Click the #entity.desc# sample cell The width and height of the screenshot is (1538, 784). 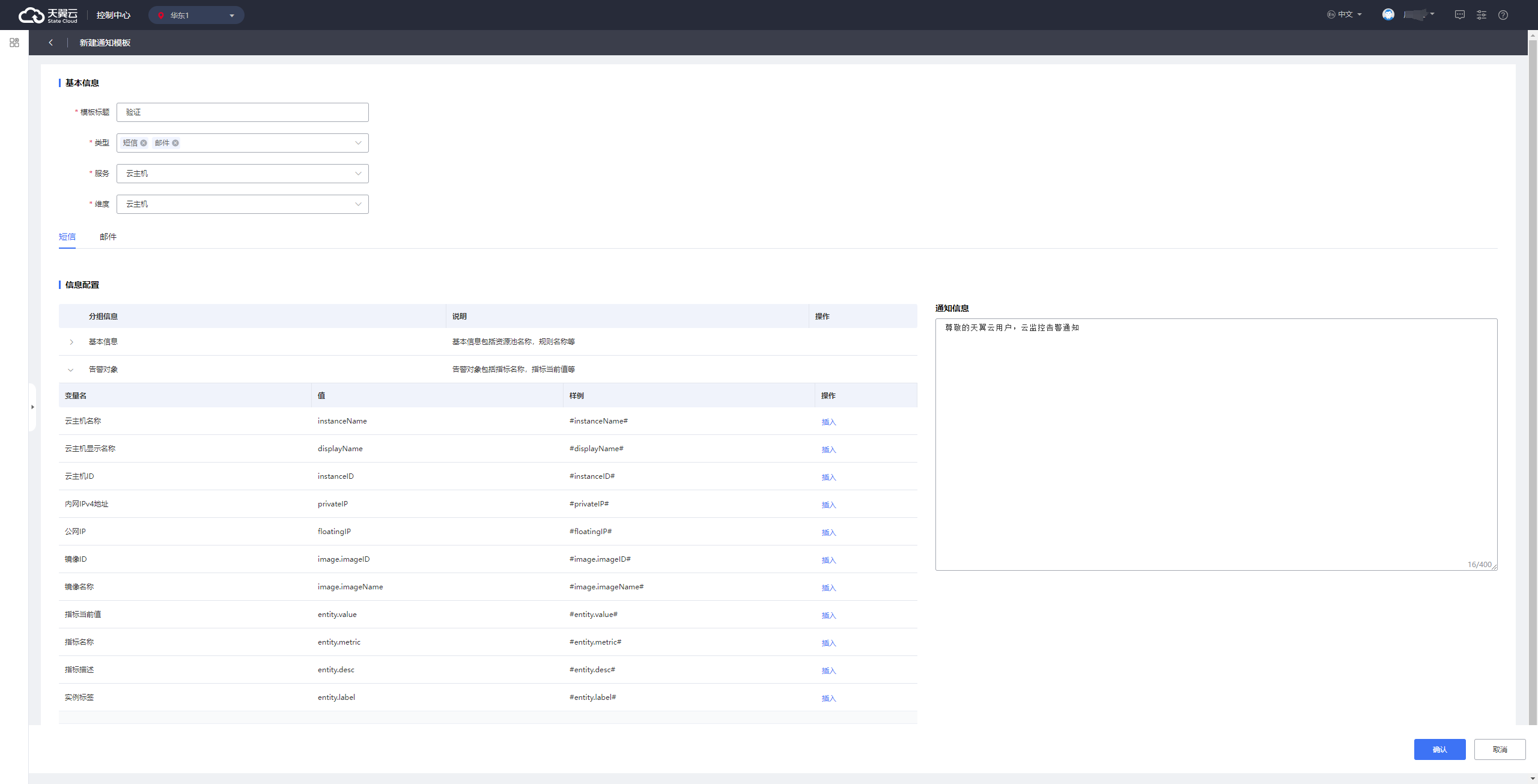pyautogui.click(x=592, y=670)
